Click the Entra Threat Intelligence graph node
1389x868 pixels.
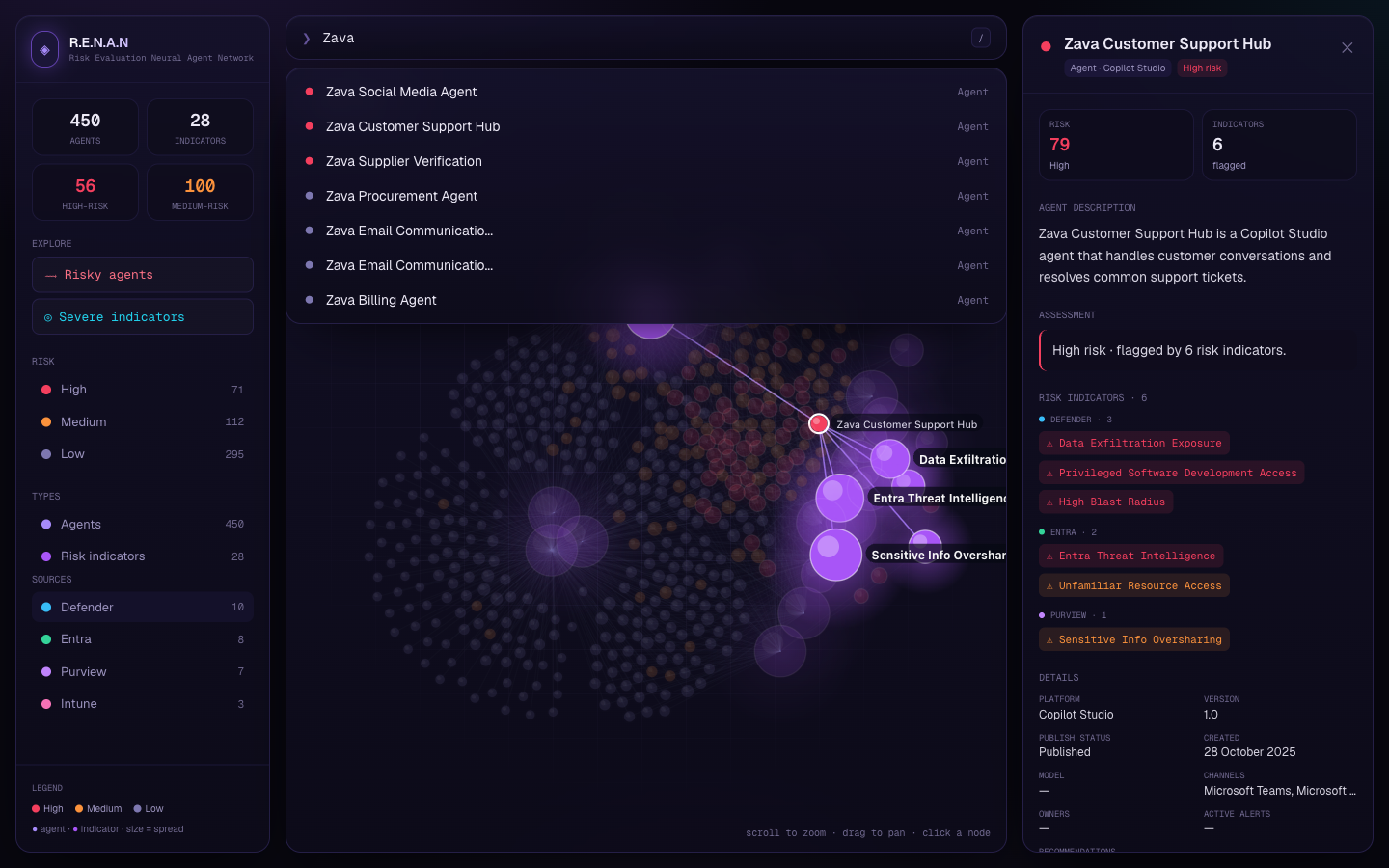click(839, 498)
